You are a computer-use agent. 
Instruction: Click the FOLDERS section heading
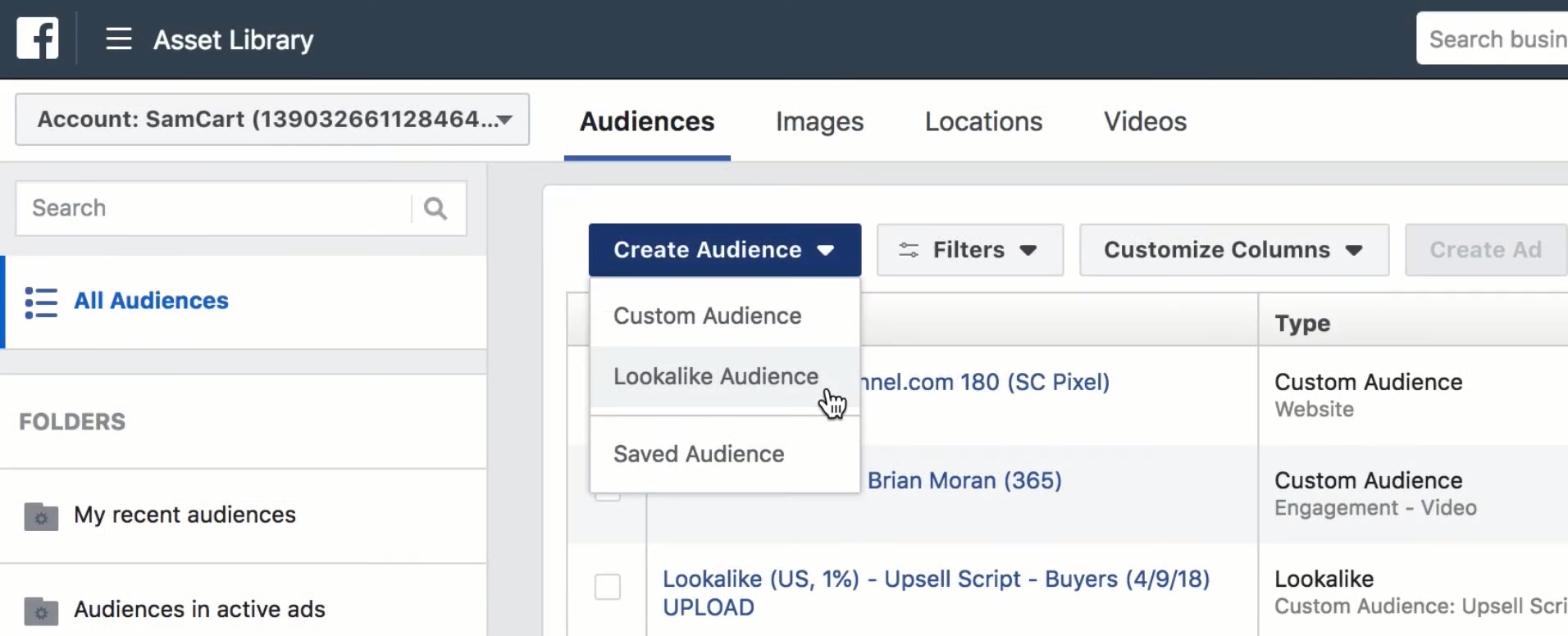click(72, 422)
